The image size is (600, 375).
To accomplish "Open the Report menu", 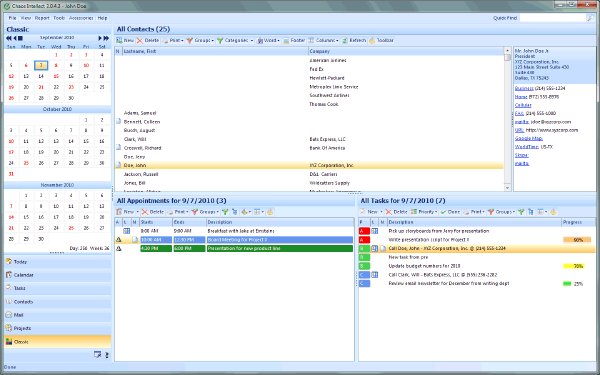I will click(42, 18).
